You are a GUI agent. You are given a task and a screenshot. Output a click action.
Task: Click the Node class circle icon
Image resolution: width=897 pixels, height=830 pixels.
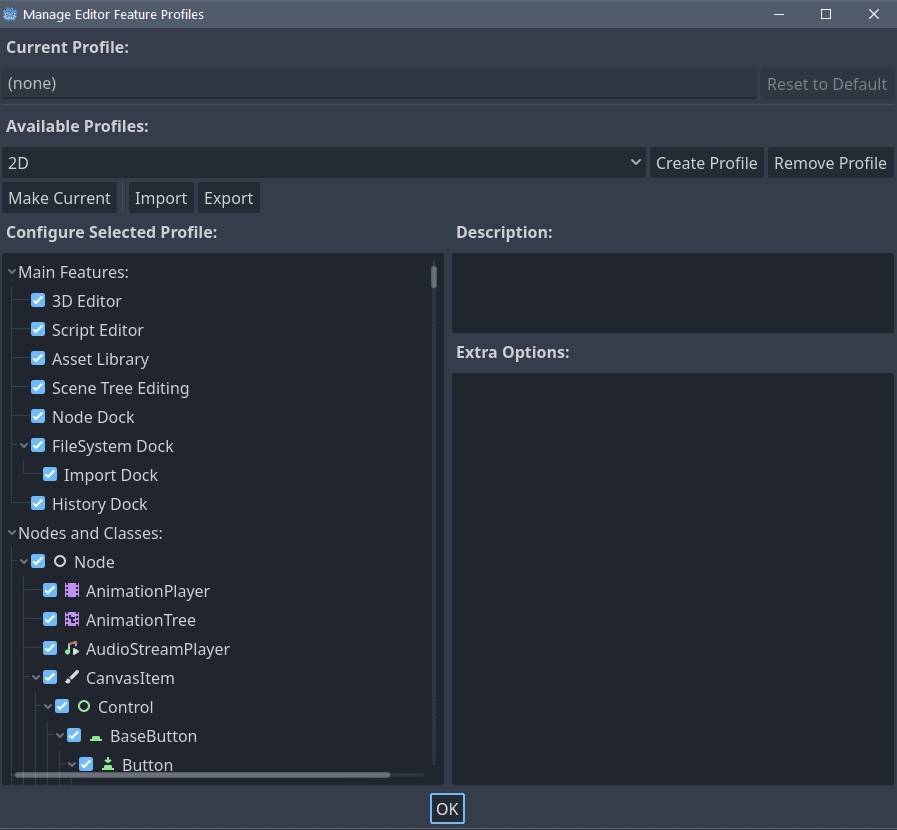(x=60, y=562)
